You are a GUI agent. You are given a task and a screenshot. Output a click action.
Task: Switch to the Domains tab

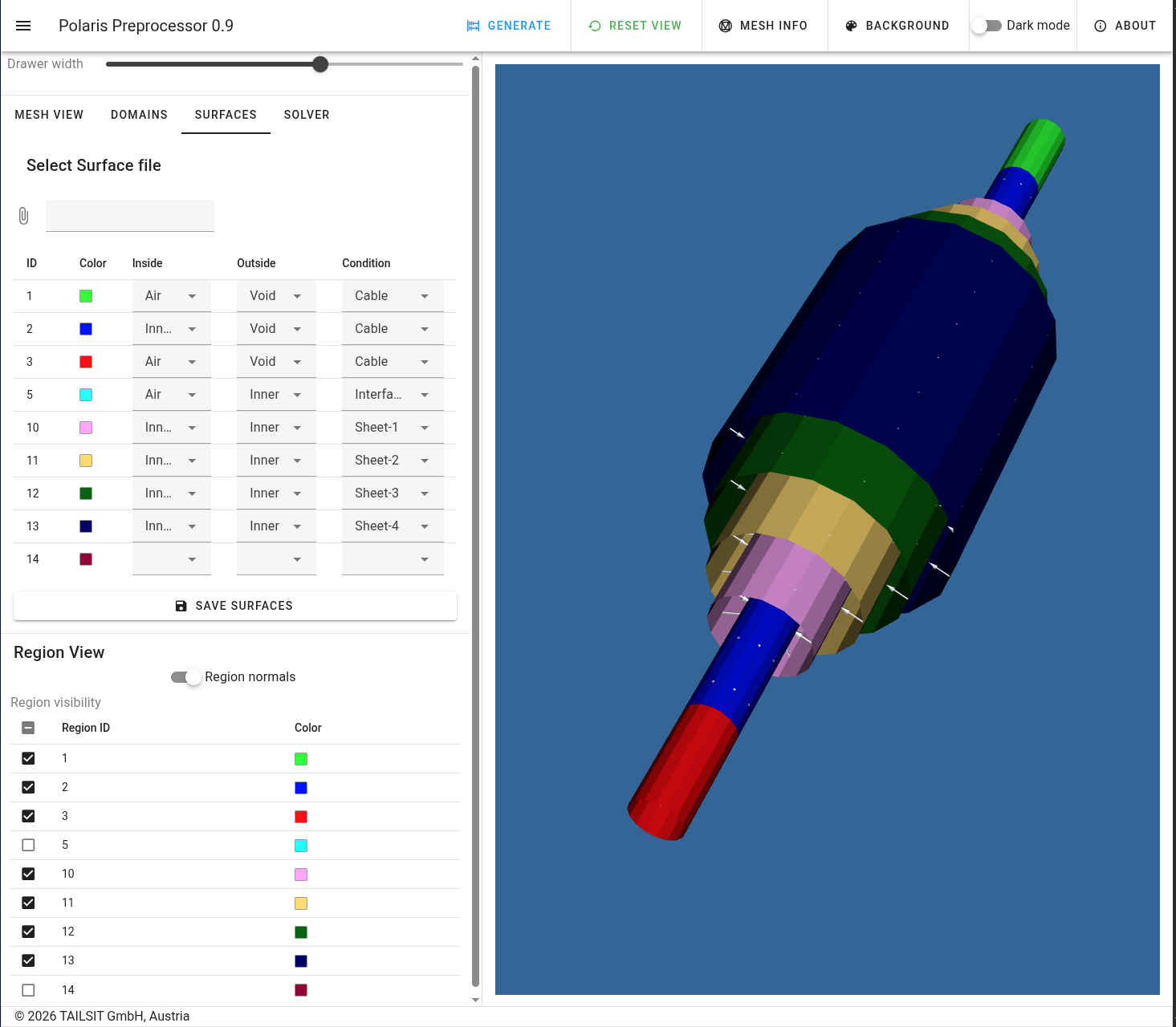139,115
